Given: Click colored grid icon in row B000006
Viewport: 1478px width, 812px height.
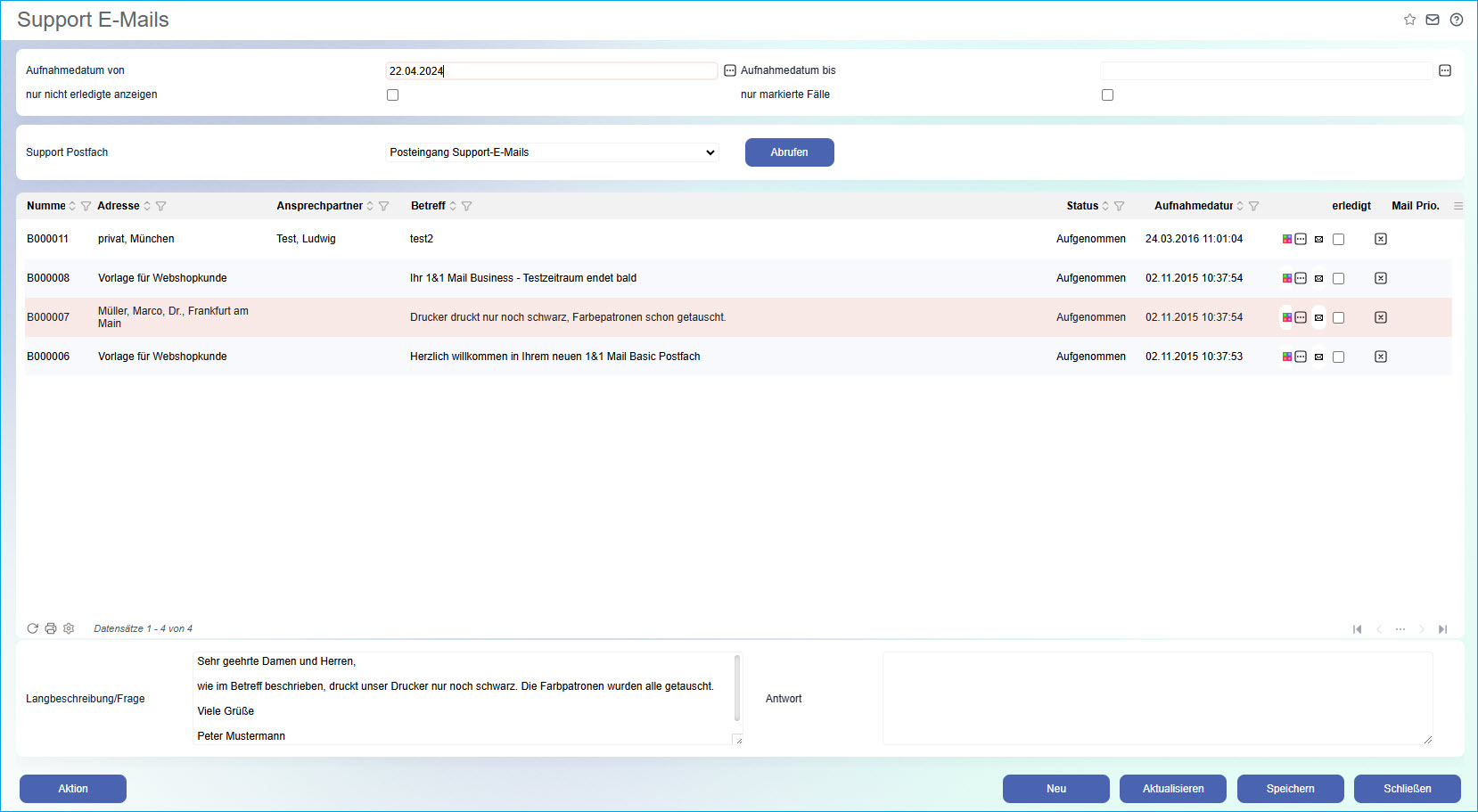Looking at the screenshot, I should tap(1287, 357).
